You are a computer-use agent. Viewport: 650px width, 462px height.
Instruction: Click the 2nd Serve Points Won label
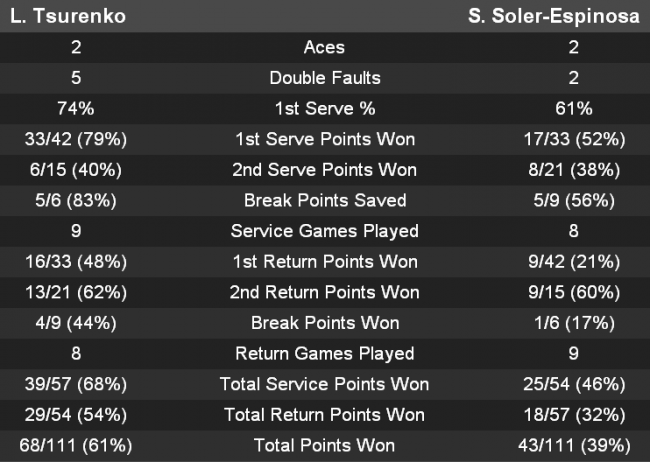click(324, 170)
